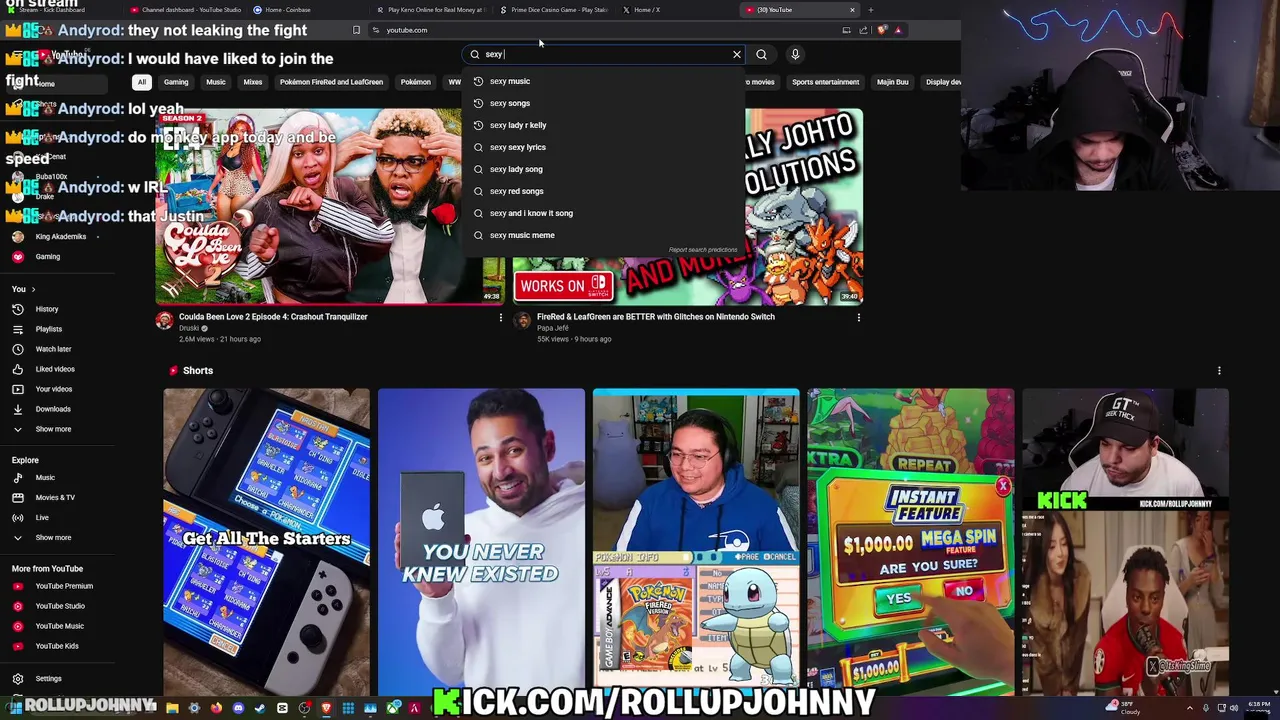1280x720 pixels.
Task: Open the Shorts section options menu
Action: [1219, 371]
